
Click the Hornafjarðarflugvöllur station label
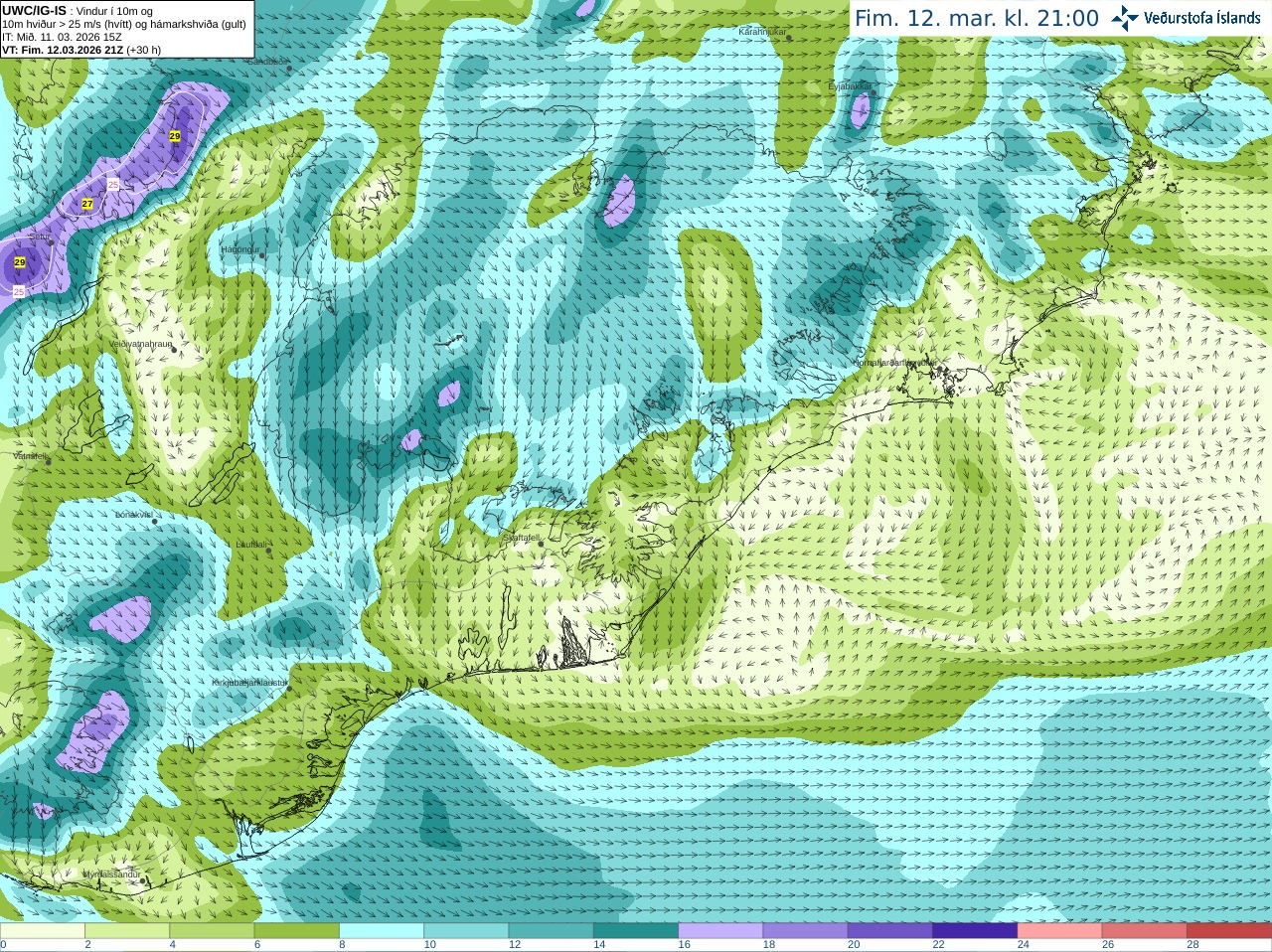(893, 363)
